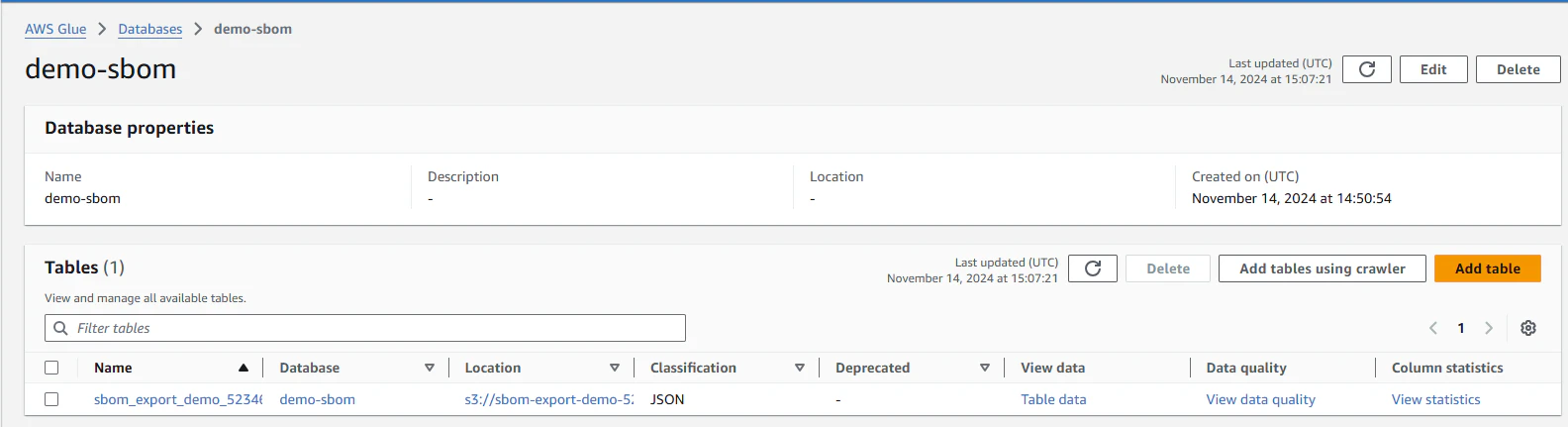Click the orange Add table button
Screen dimensions: 1568x427
pos(1488,268)
